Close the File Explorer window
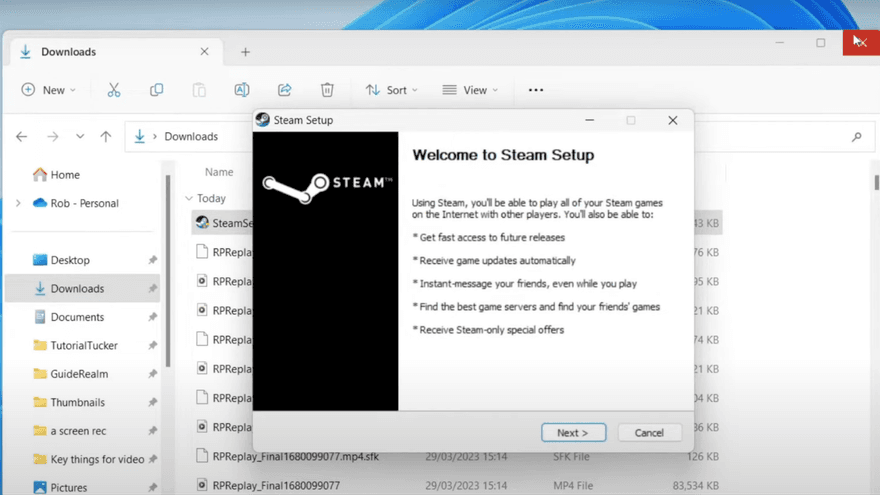This screenshot has height=495, width=880. 861,42
